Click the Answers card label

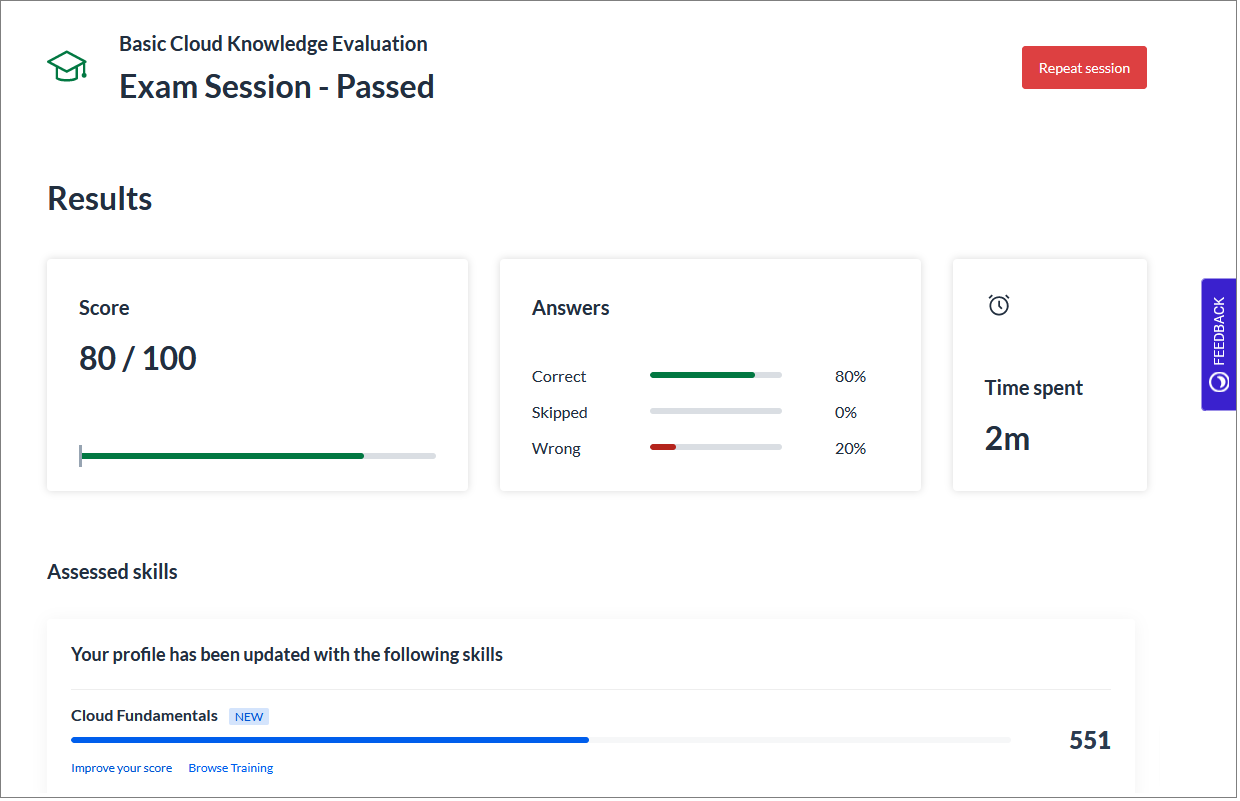coord(571,308)
